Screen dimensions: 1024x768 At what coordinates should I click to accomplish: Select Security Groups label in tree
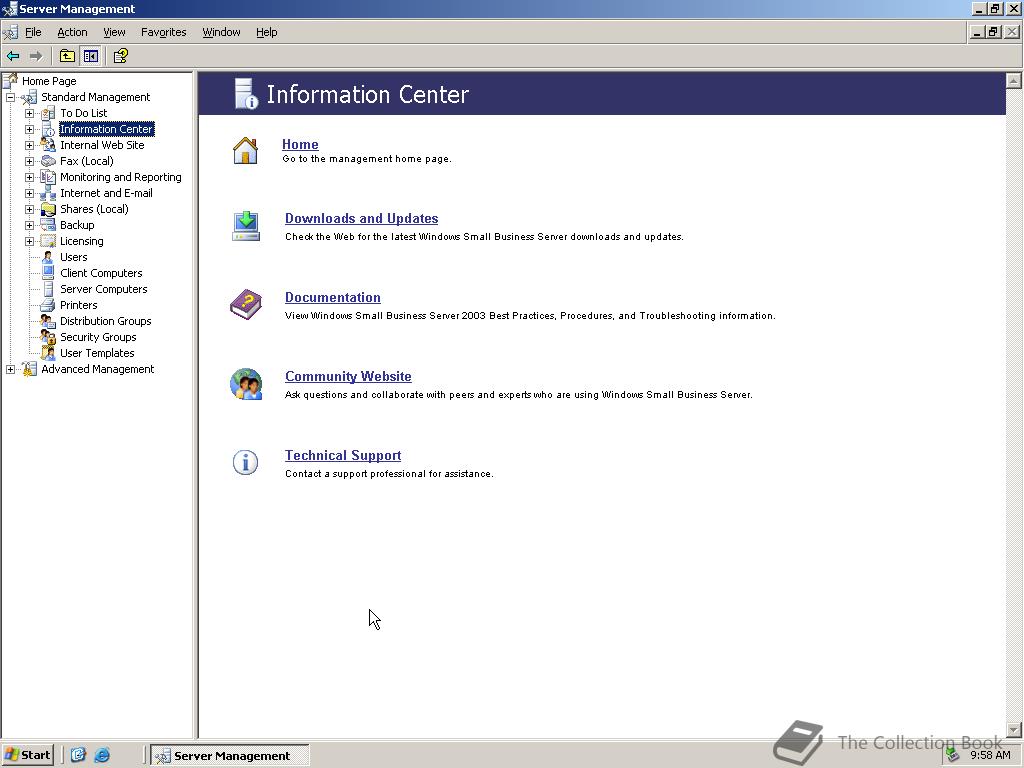[98, 337]
